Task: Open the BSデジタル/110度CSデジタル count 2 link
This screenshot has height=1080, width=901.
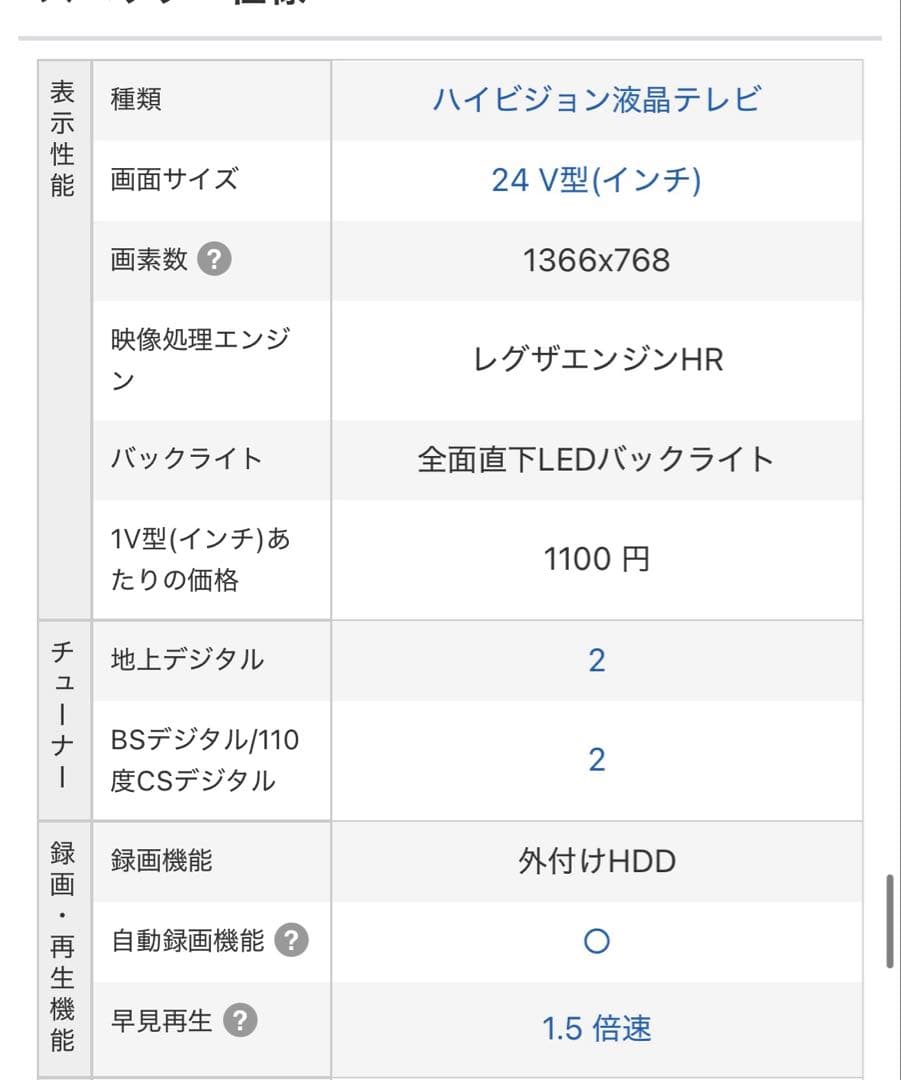Action: point(597,759)
